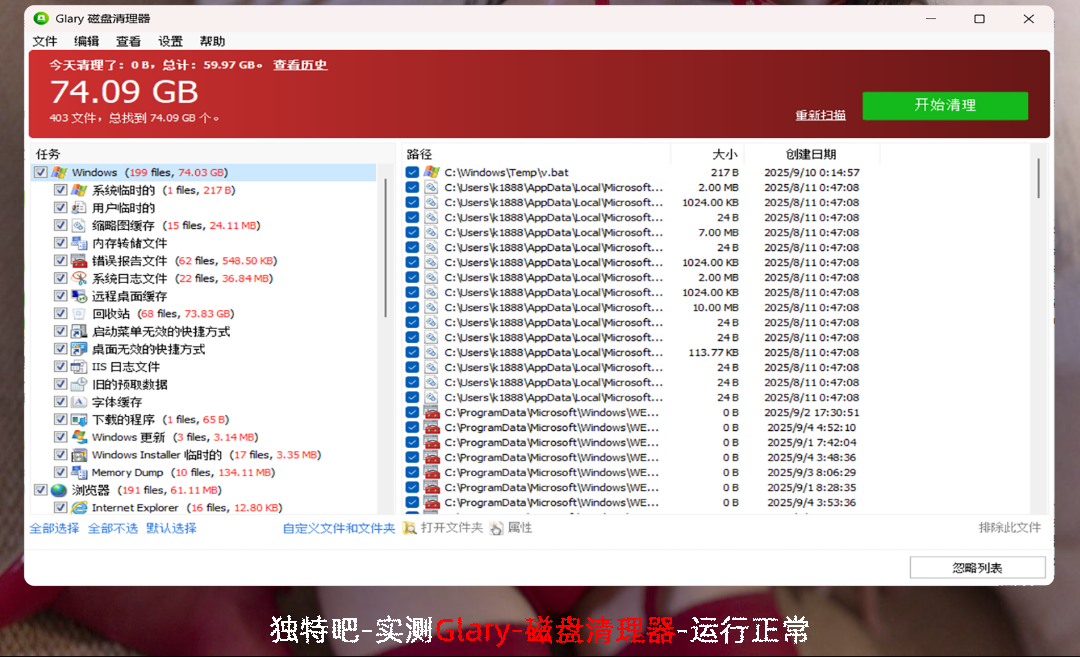Open the 文件 menu

point(45,42)
